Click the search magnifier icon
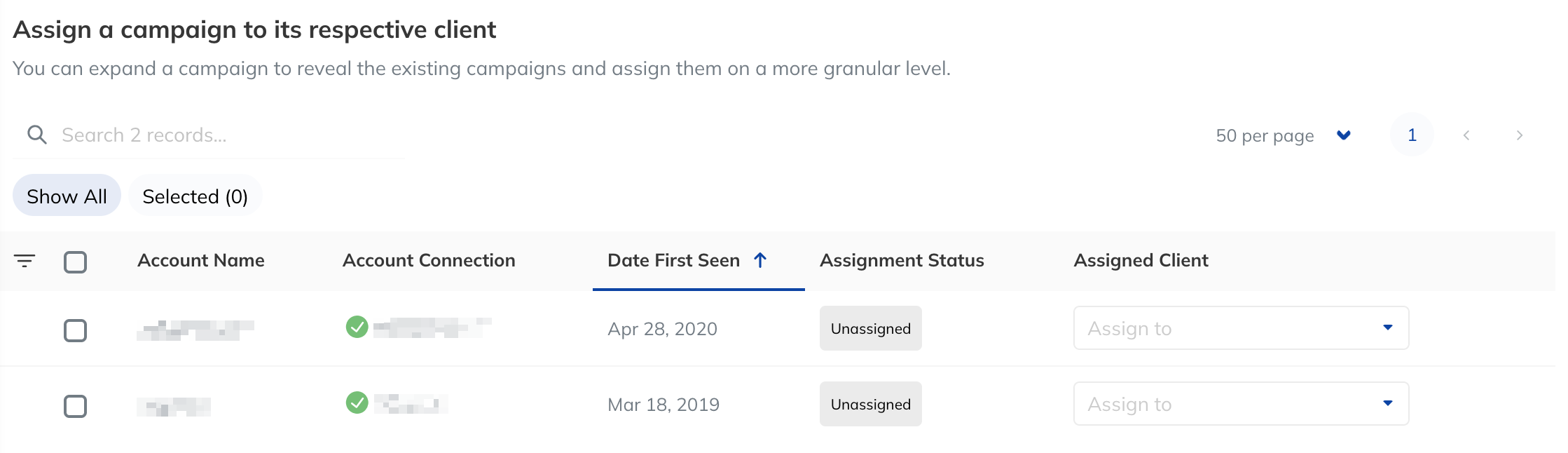Viewport: 1568px width, 453px height. [36, 135]
